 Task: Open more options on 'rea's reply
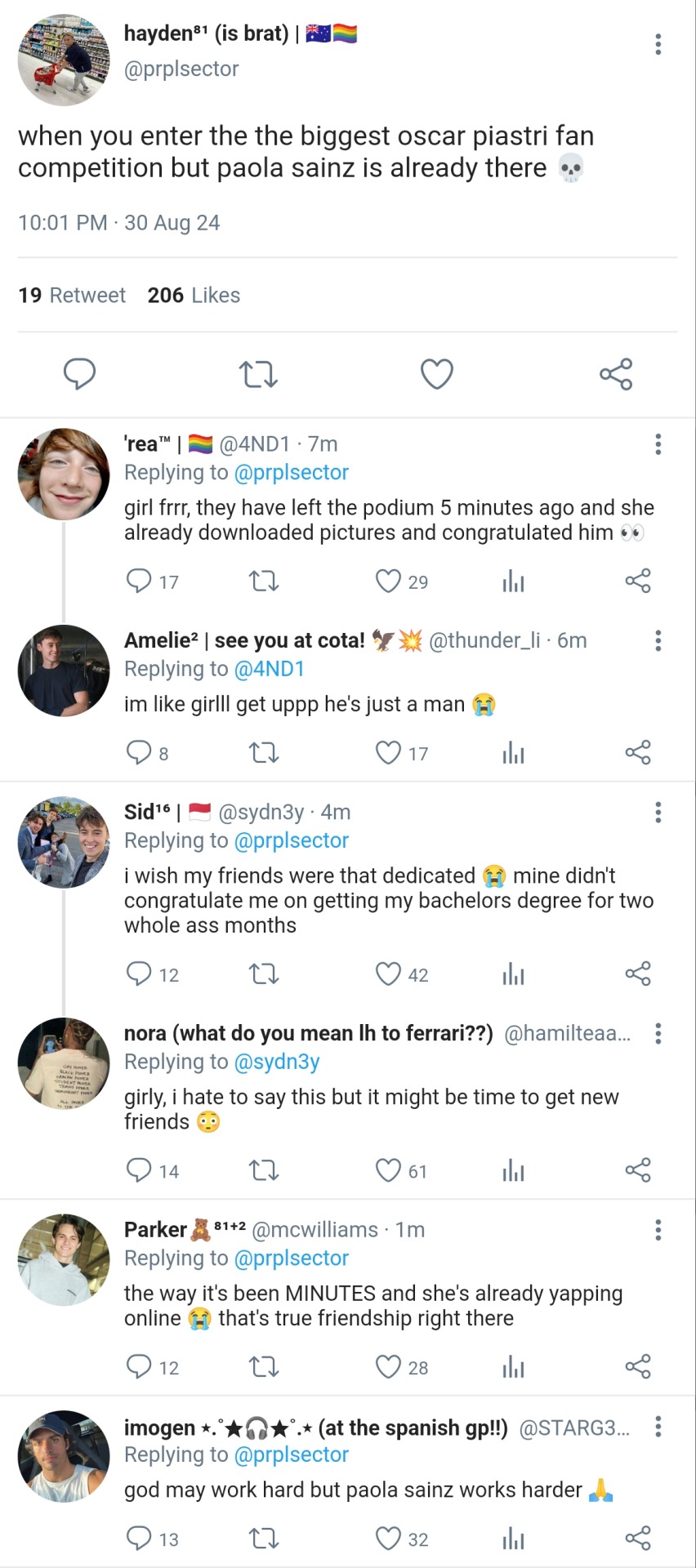tap(658, 444)
